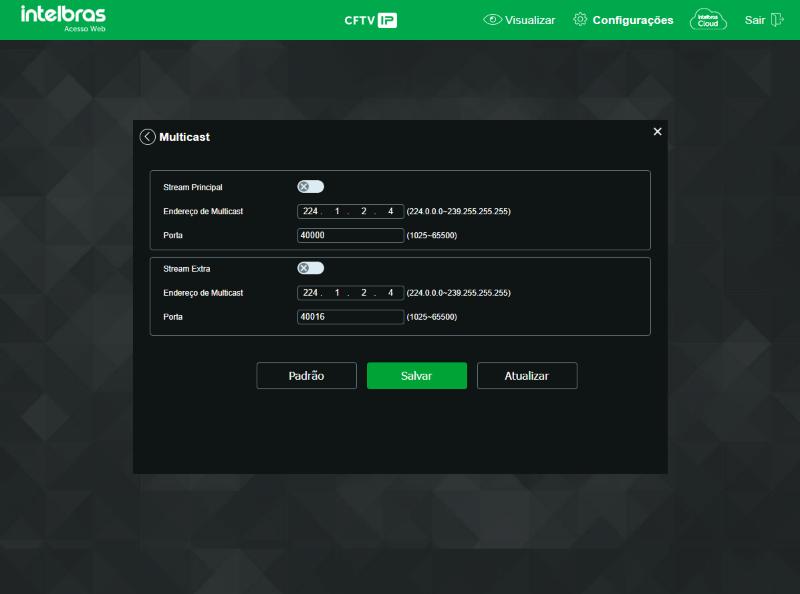800x594 pixels.
Task: Click the CFTV IP logo
Action: point(370,20)
